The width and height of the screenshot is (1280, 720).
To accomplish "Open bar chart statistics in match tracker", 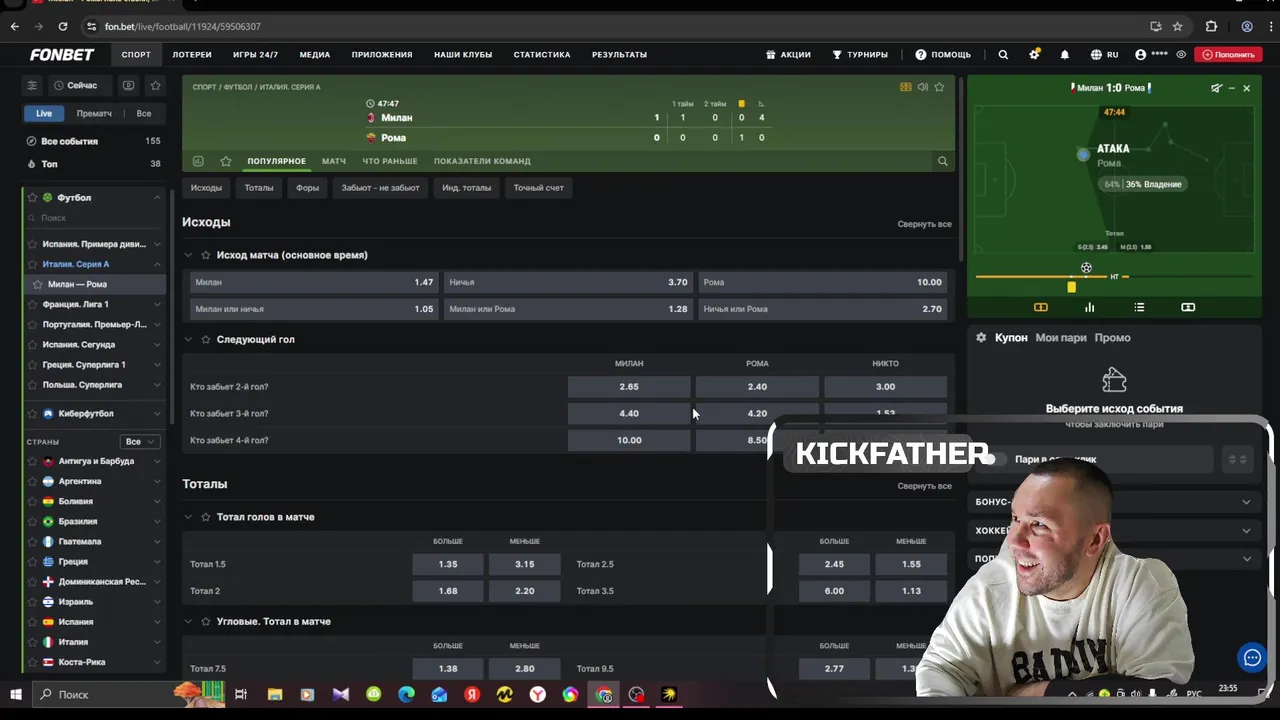I will pyautogui.click(x=1089, y=307).
